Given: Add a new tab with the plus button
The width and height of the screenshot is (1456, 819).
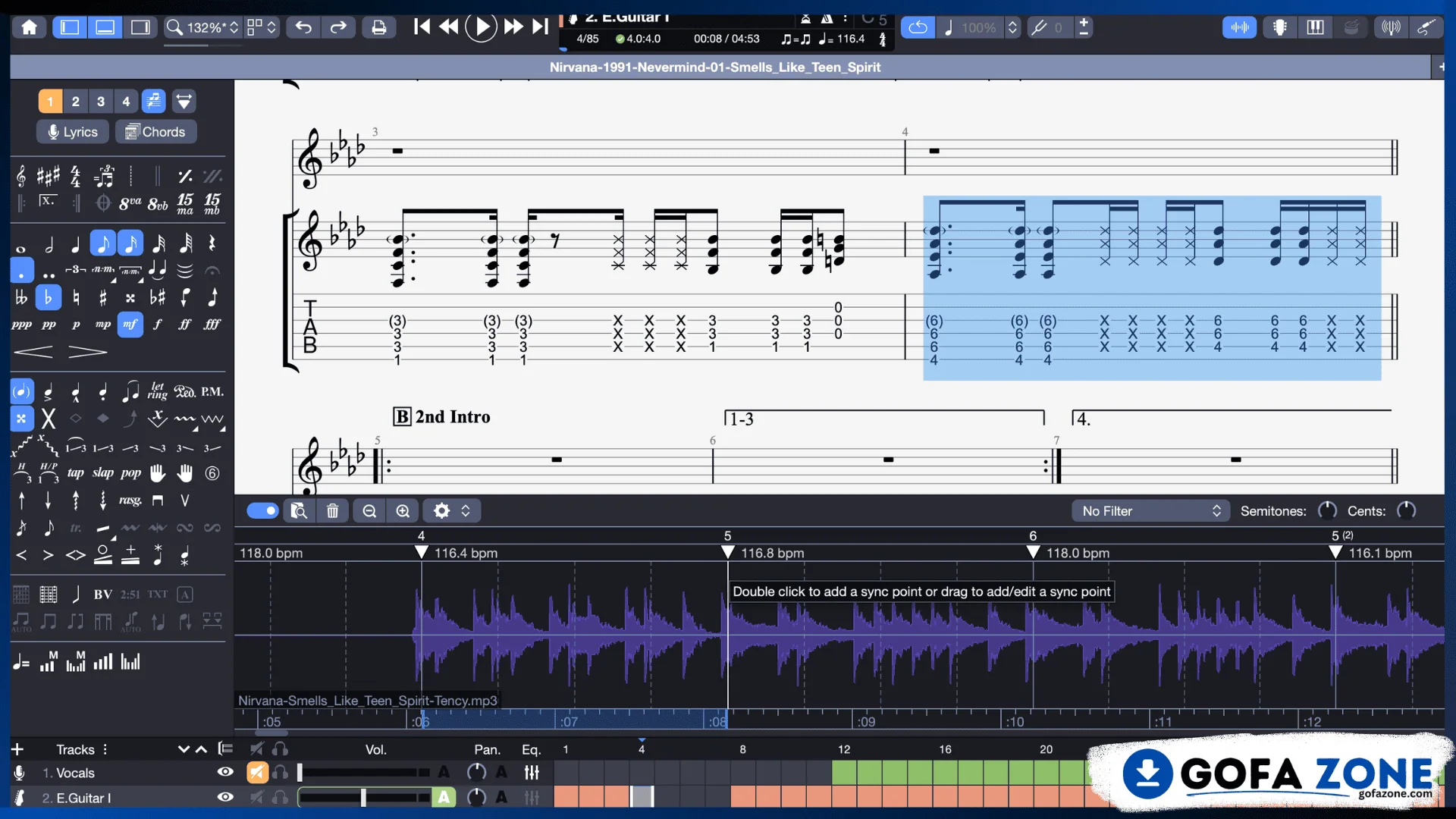Looking at the screenshot, I should click(1441, 67).
